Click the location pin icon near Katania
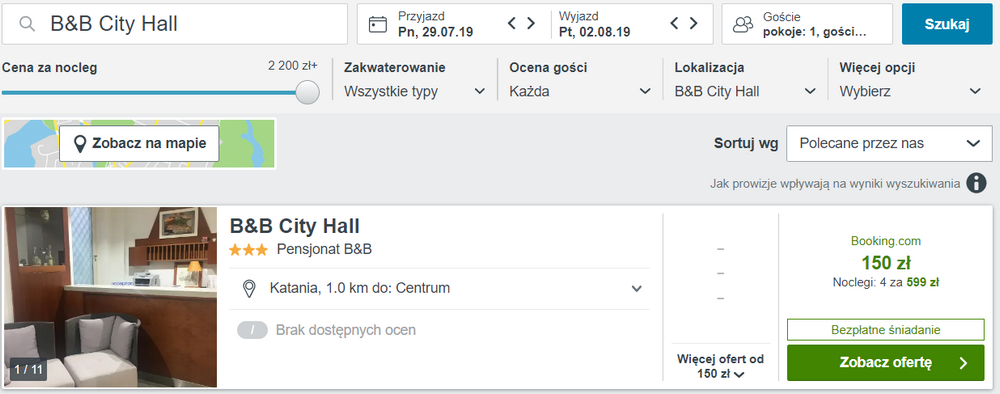 250,288
